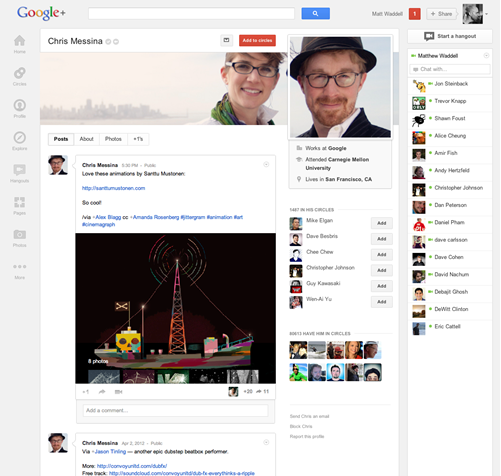Chat with Shawn Foust

[x=450, y=121]
